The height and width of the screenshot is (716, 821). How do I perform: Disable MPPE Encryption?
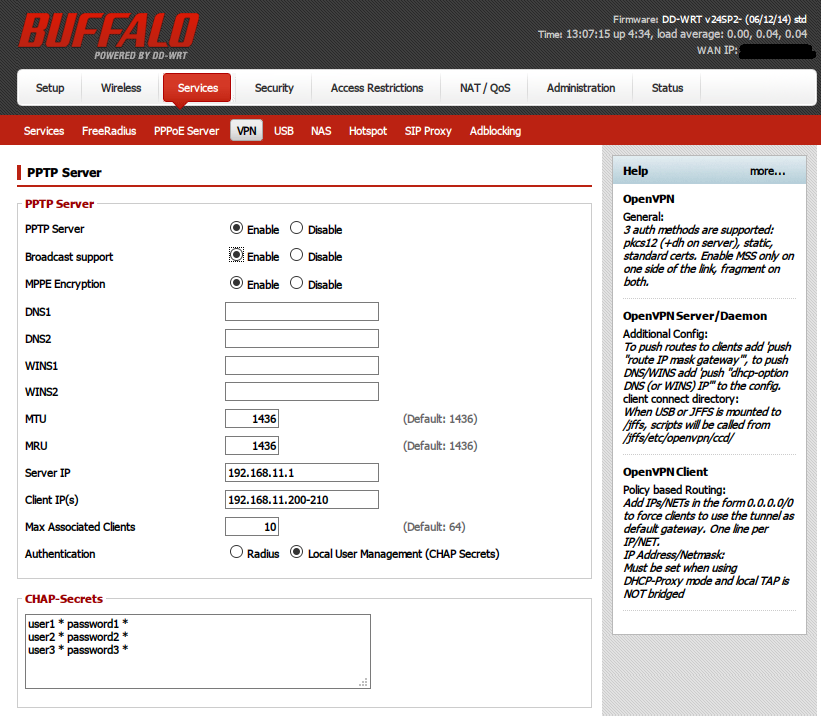coord(296,283)
